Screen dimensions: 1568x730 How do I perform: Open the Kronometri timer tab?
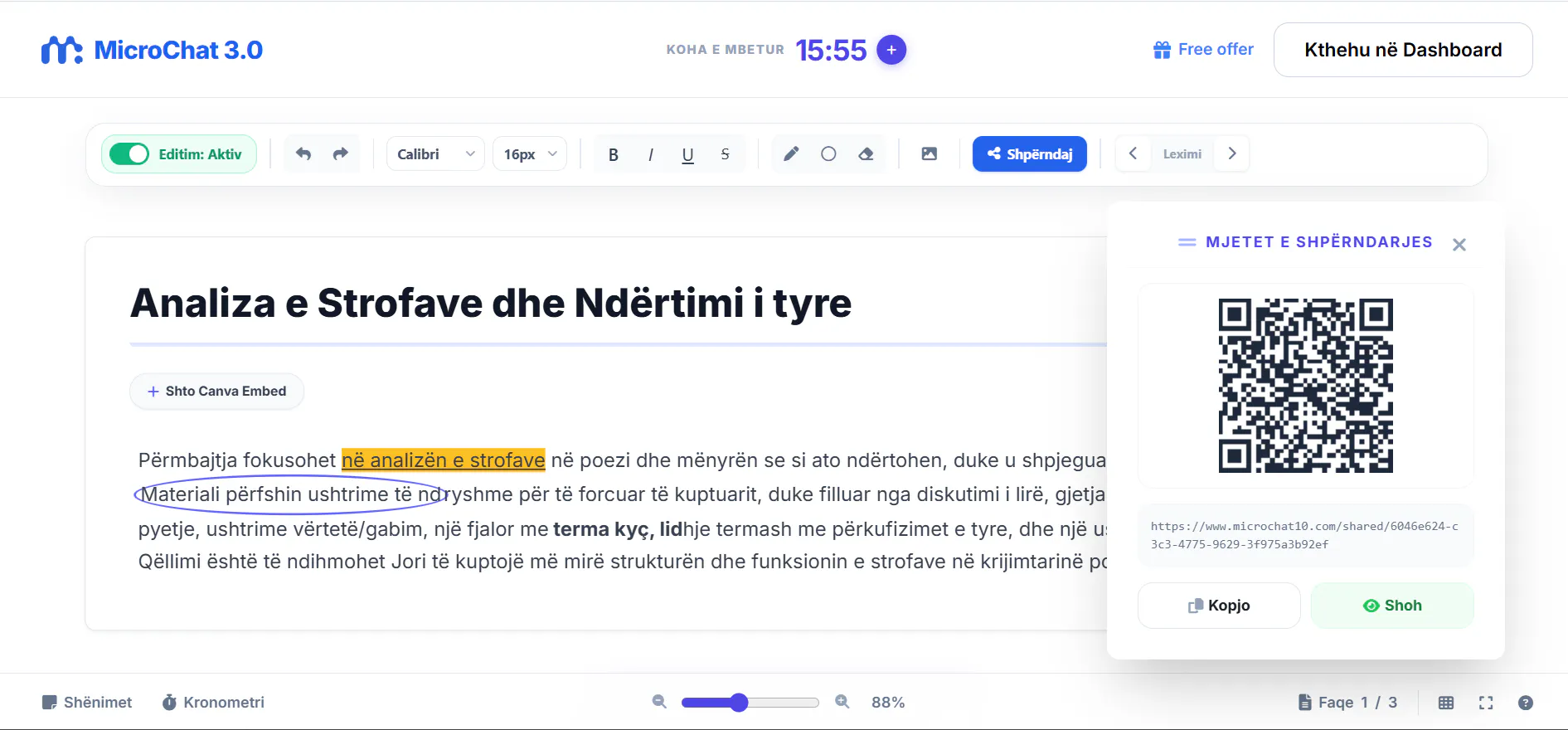213,703
